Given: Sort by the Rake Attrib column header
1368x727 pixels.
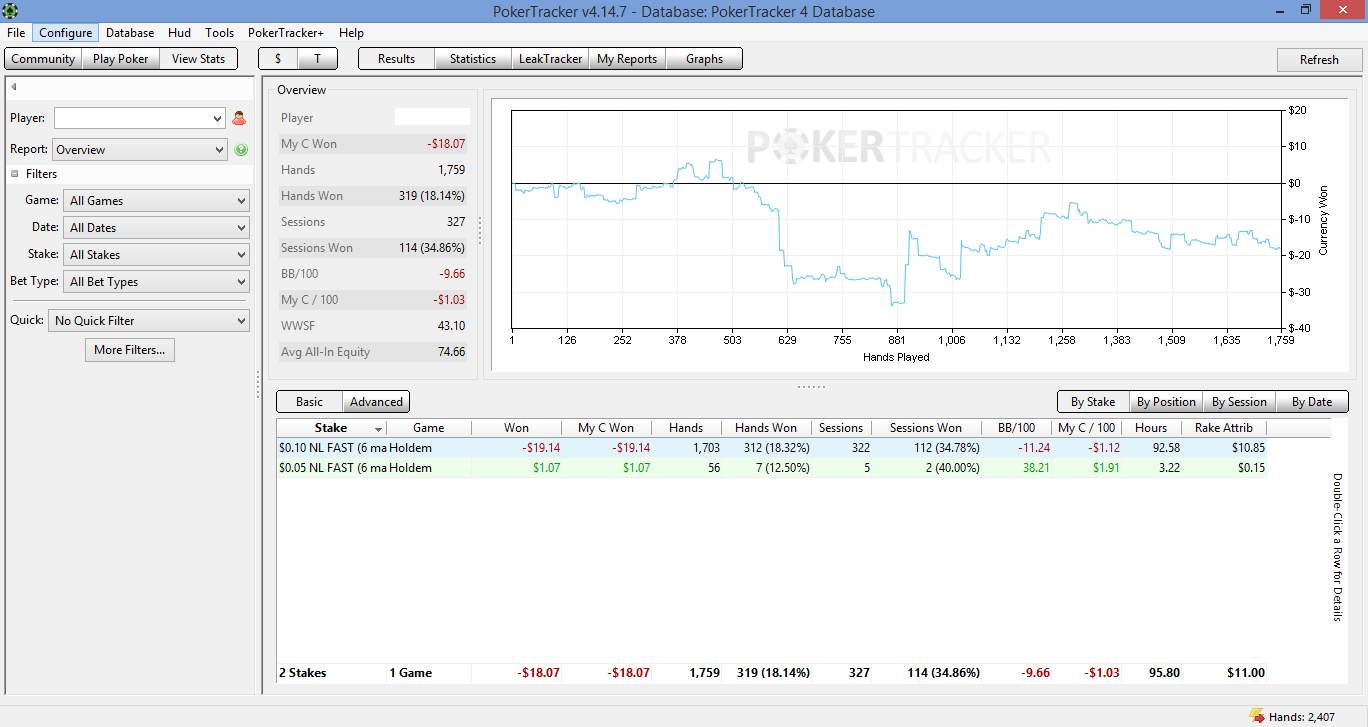Looking at the screenshot, I should 1224,428.
